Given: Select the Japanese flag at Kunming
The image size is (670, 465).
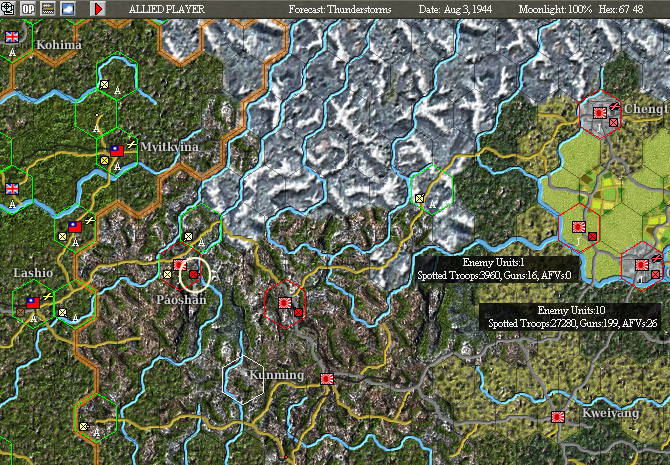Looking at the screenshot, I should tap(327, 379).
